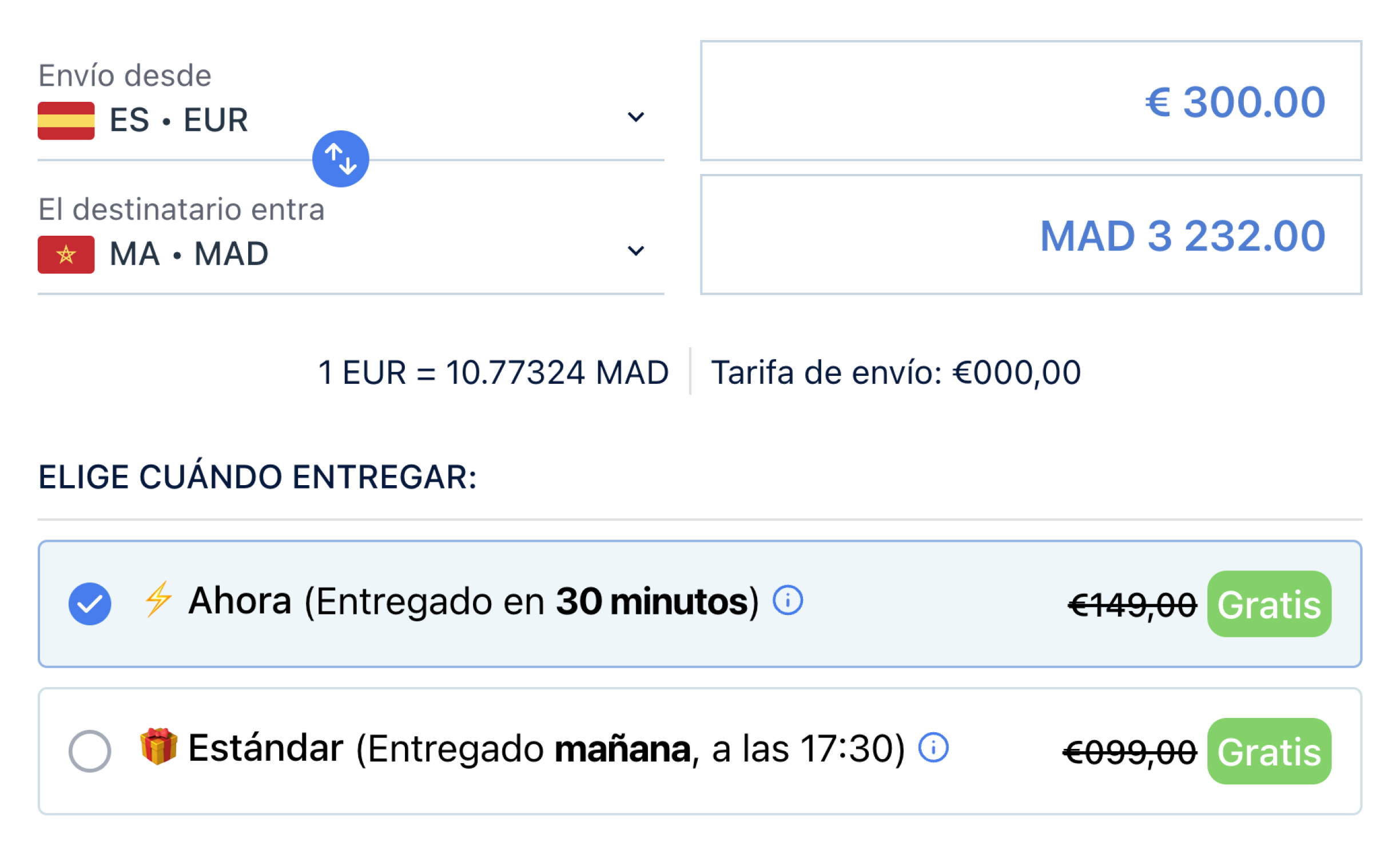
Task: Click the Spain flag icon
Action: click(66, 121)
